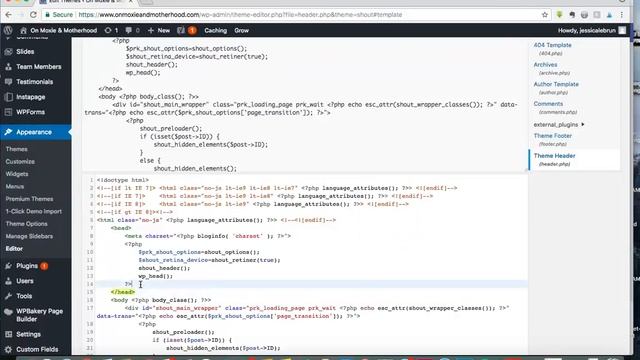Open Grow menu in admin bar

point(242,30)
